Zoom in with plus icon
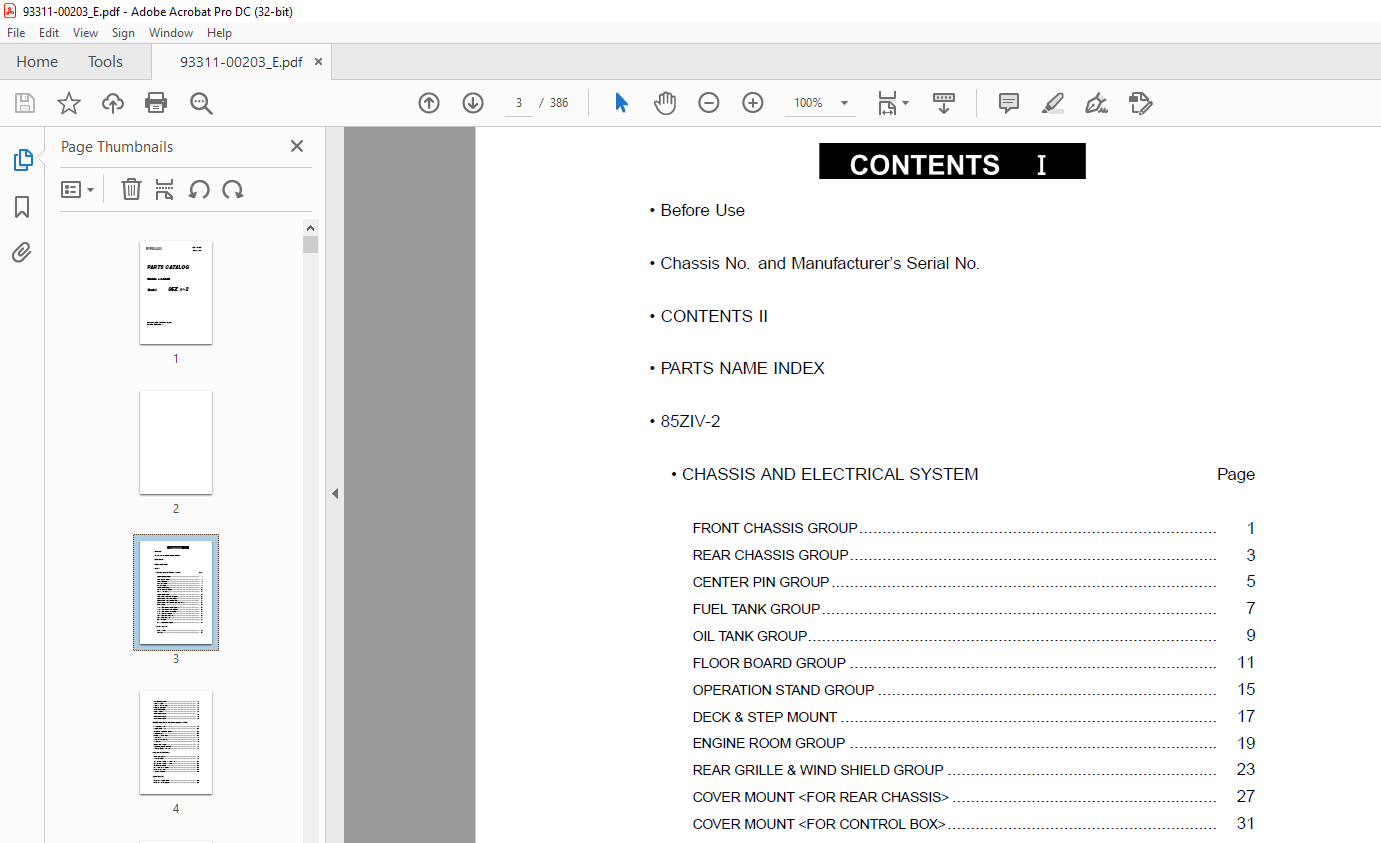1381x843 pixels. click(x=753, y=103)
